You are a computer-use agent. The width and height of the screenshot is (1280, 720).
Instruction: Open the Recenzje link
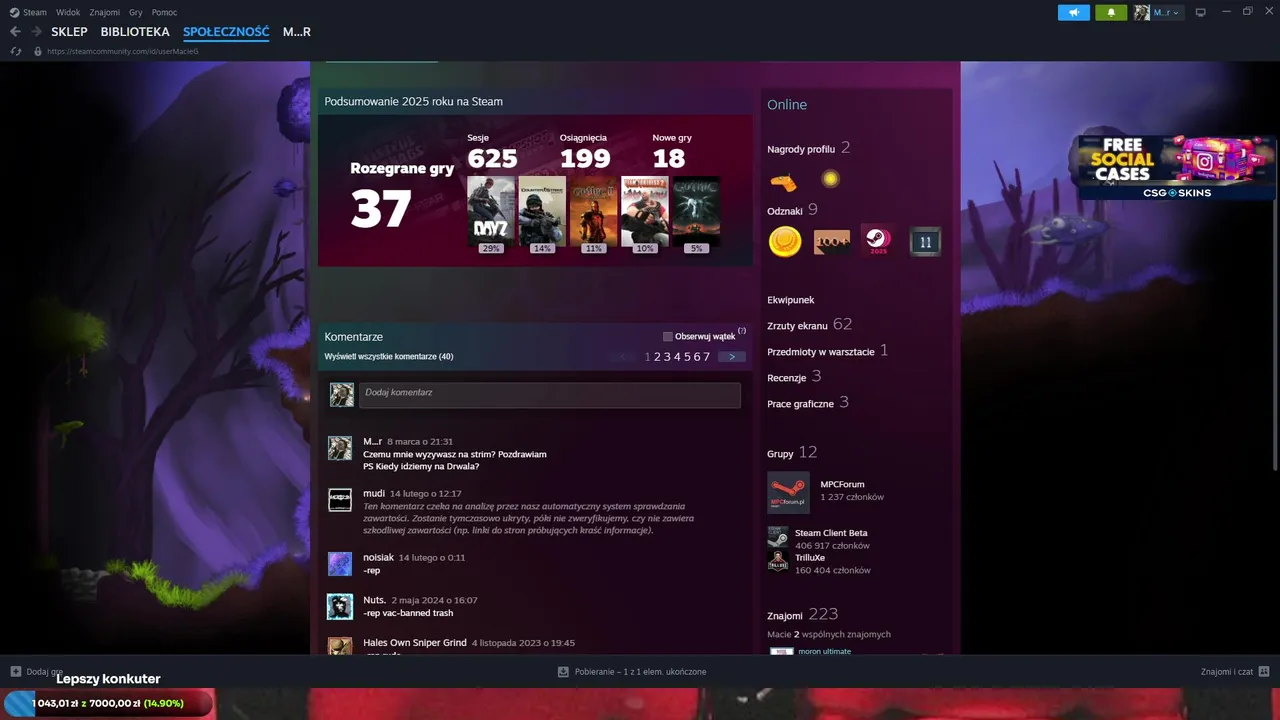pos(787,378)
